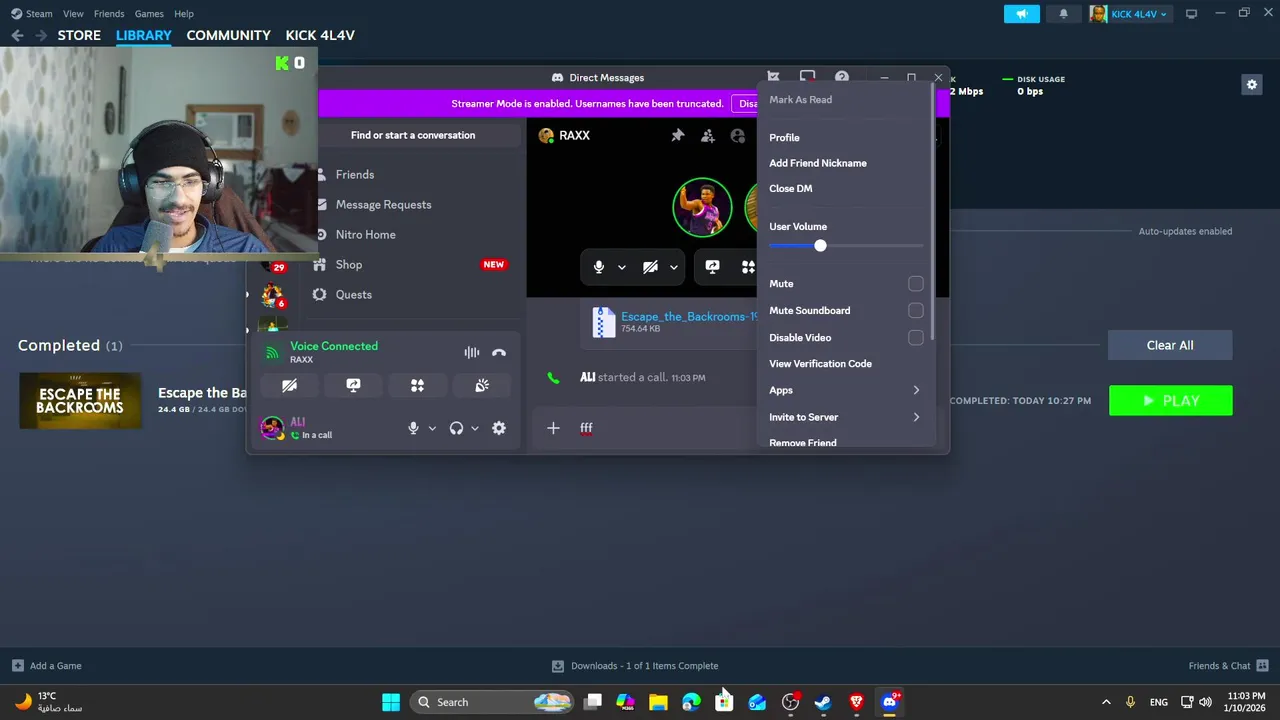
Task: Open Discord inbox icon in title bar
Action: pos(807,77)
